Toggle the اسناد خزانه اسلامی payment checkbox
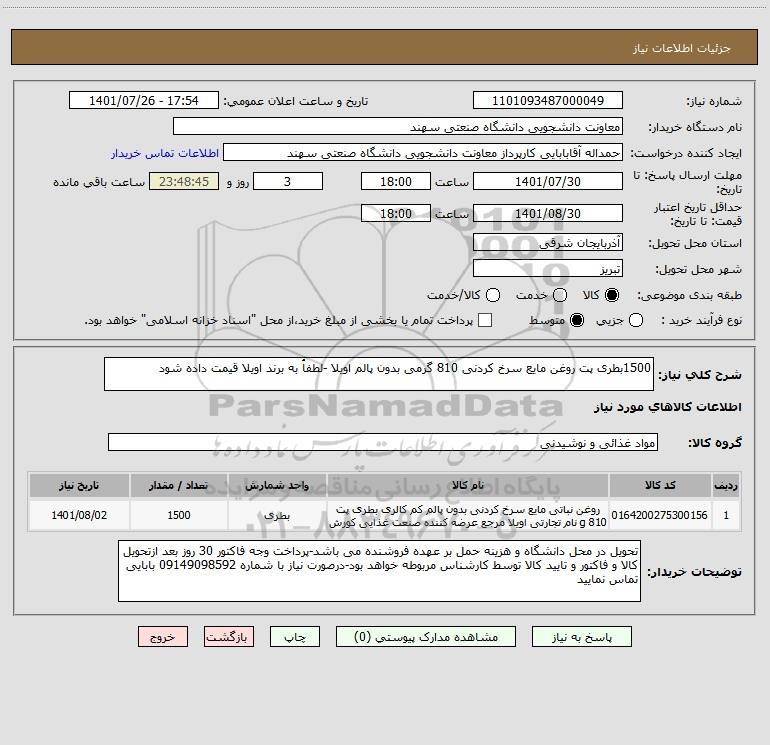The width and height of the screenshot is (770, 745). (x=485, y=320)
